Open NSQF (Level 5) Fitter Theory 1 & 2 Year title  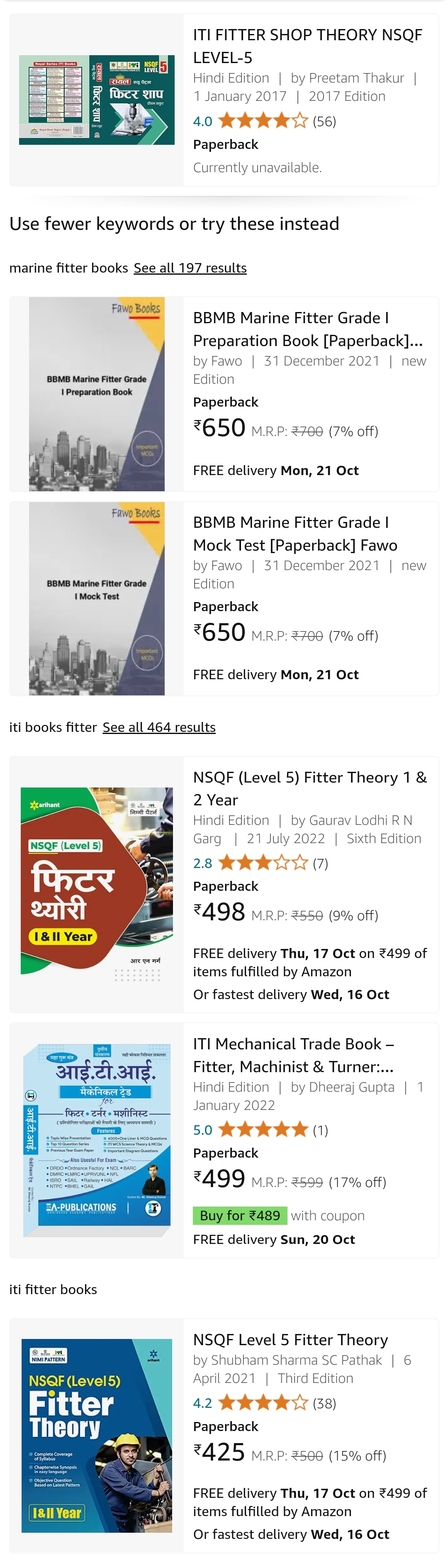[310, 788]
